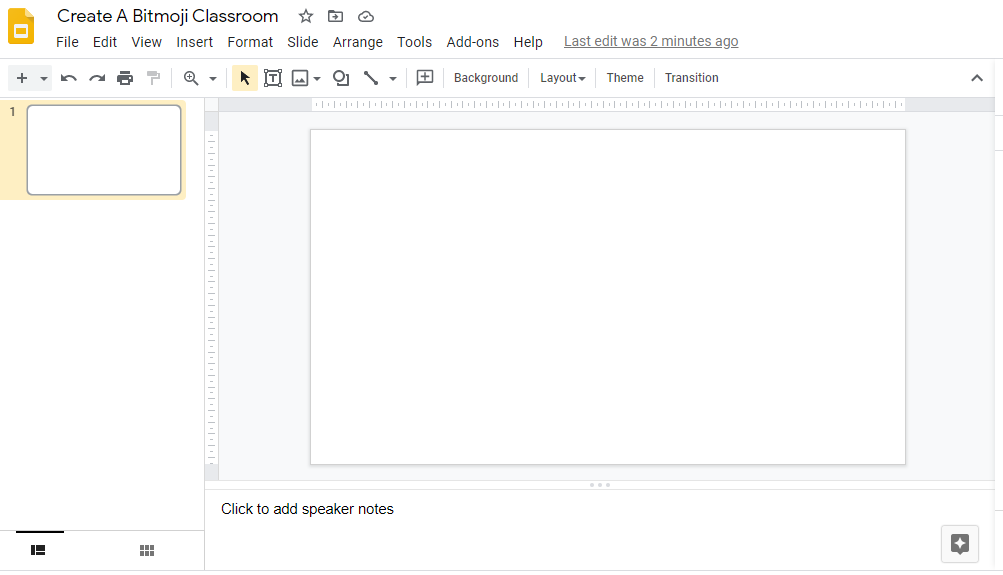The height and width of the screenshot is (575, 1003).
Task: Switch to filmstrip view
Action: tap(39, 550)
